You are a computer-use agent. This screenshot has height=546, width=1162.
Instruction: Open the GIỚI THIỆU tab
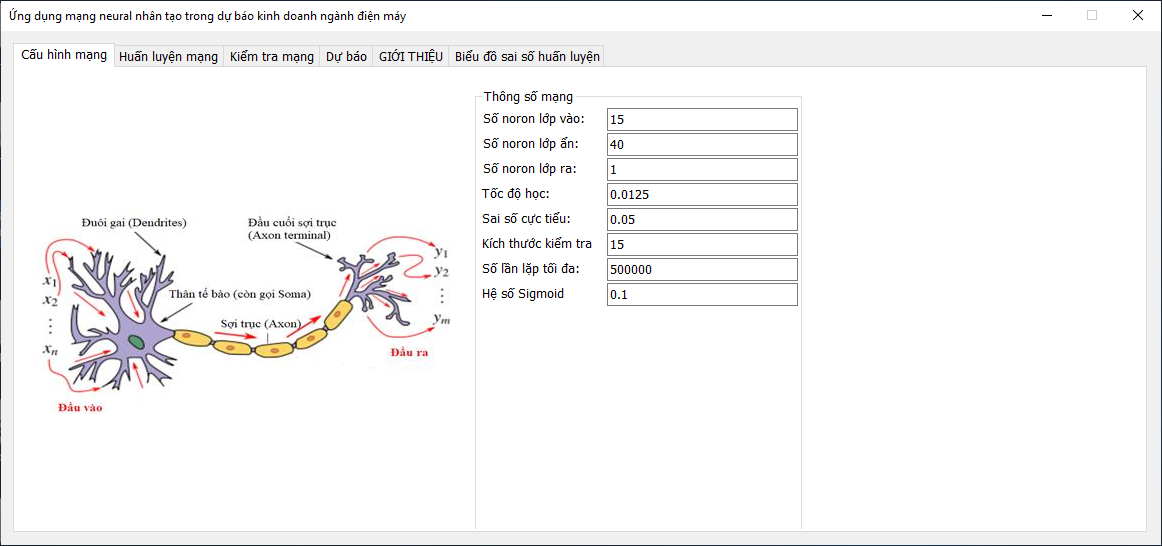pos(411,57)
